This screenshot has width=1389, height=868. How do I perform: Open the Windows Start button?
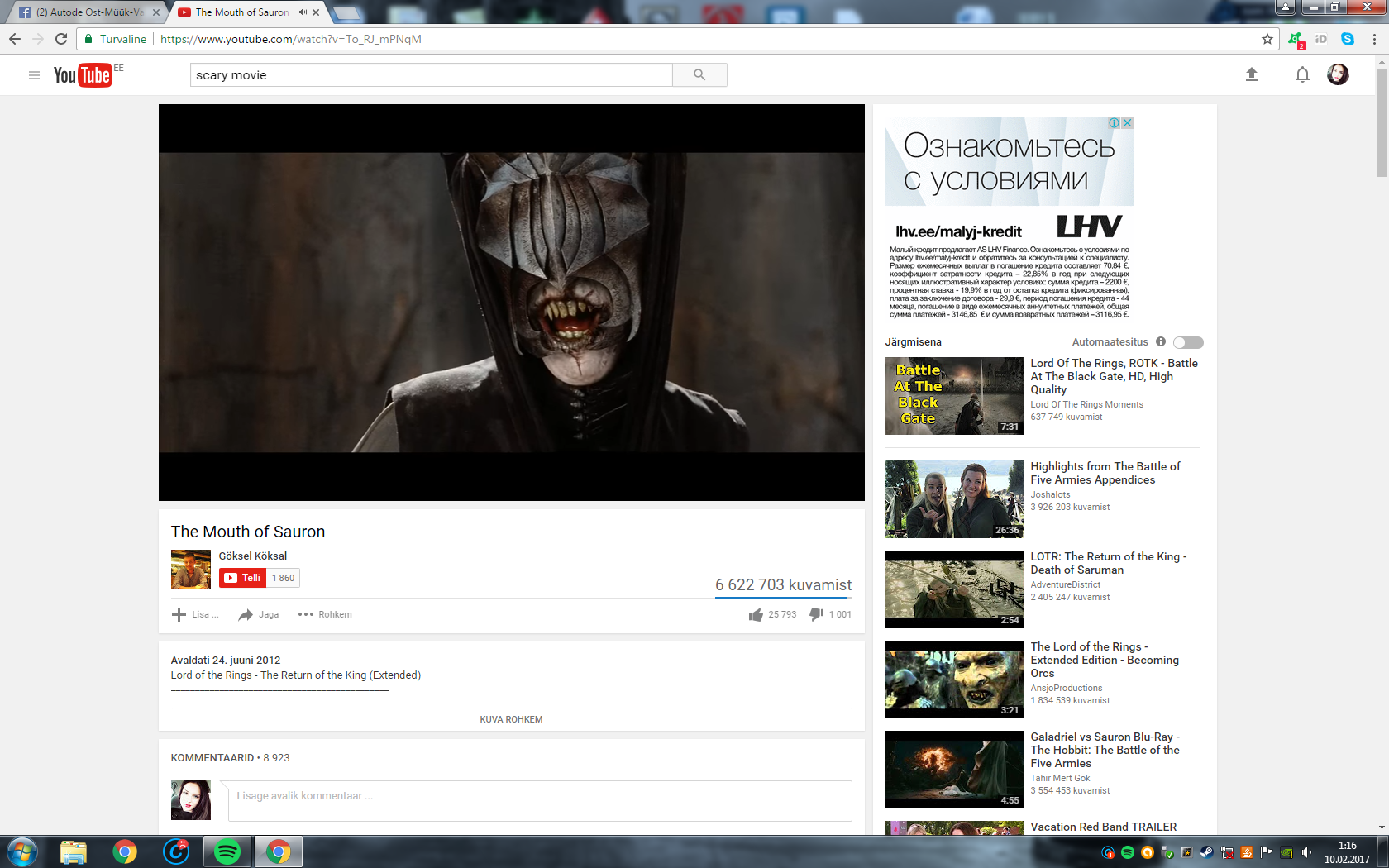point(21,851)
